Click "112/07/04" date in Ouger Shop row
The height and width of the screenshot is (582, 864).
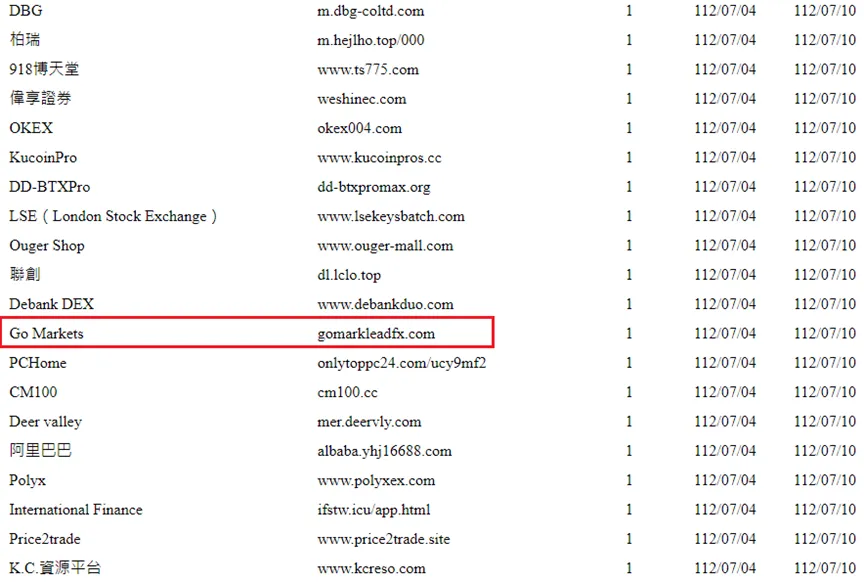tap(725, 245)
